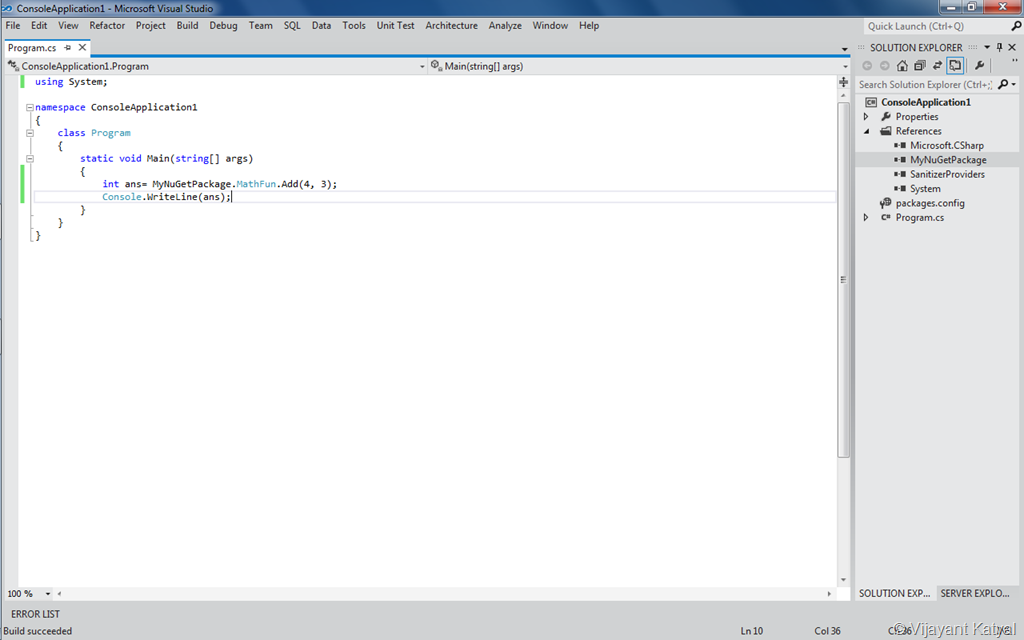The width and height of the screenshot is (1024, 640).
Task: Open the Refactor menu
Action: tap(107, 25)
